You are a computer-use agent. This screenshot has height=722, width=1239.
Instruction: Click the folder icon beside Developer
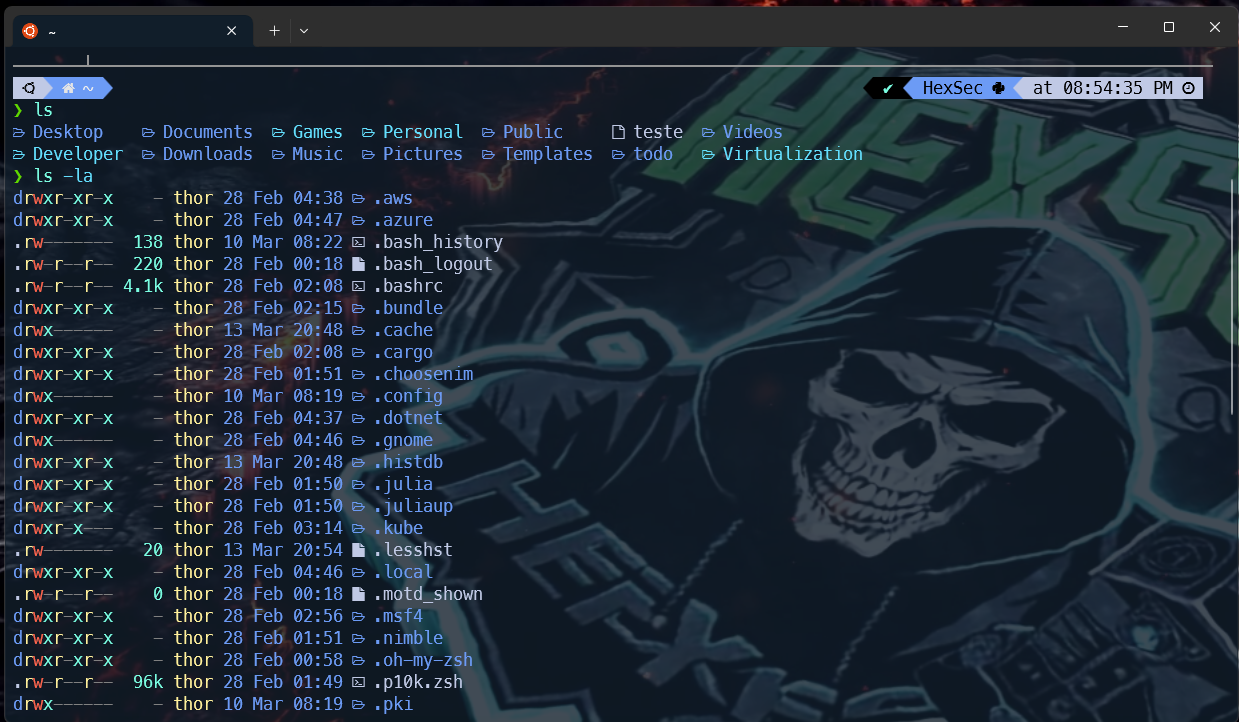coord(20,154)
